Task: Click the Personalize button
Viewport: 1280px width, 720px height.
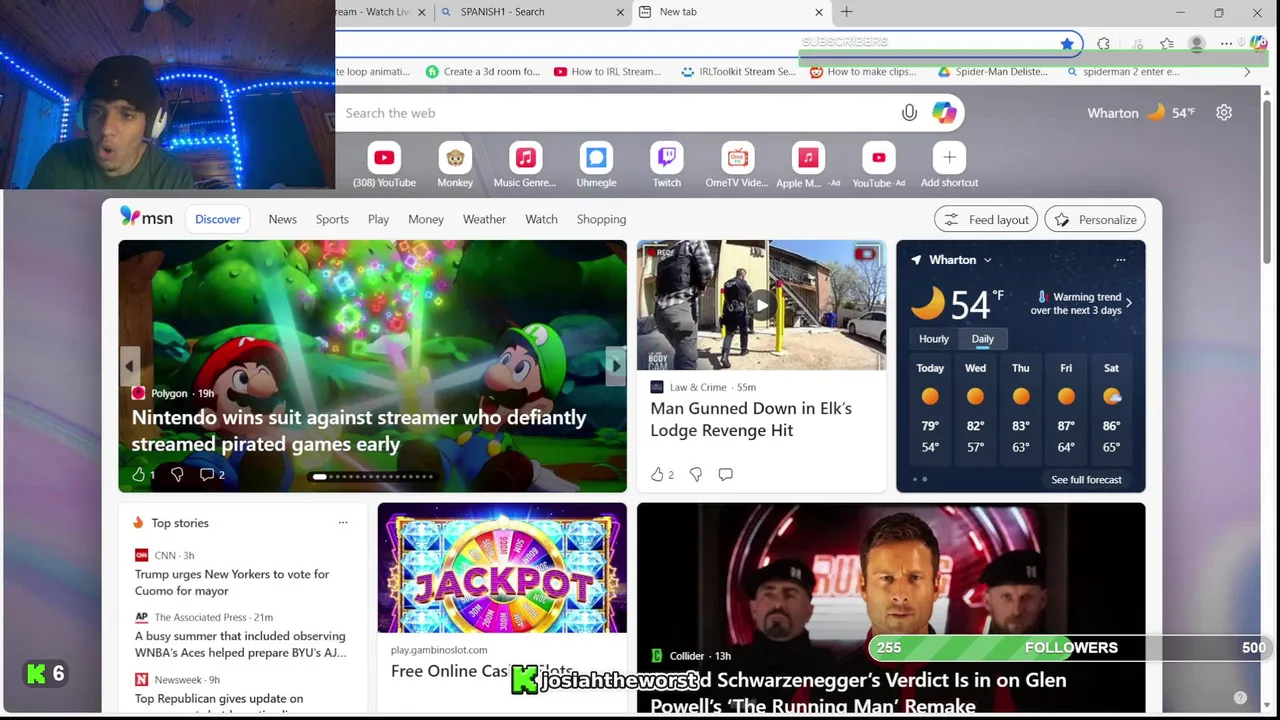Action: click(x=1095, y=219)
